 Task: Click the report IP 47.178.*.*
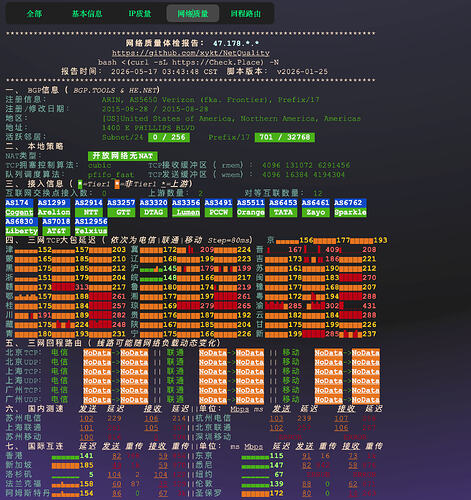(x=236, y=43)
